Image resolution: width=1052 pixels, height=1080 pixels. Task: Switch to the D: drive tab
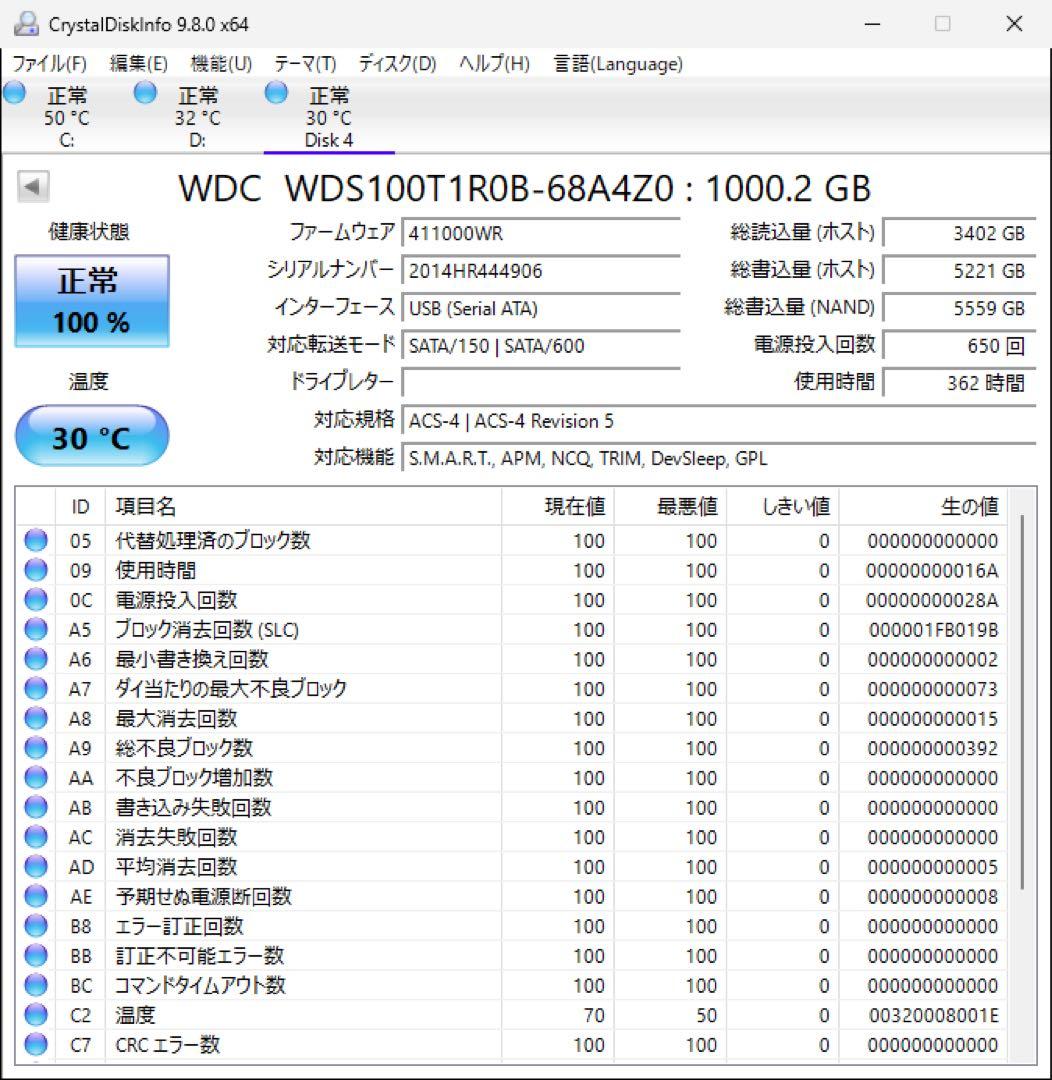[197, 117]
